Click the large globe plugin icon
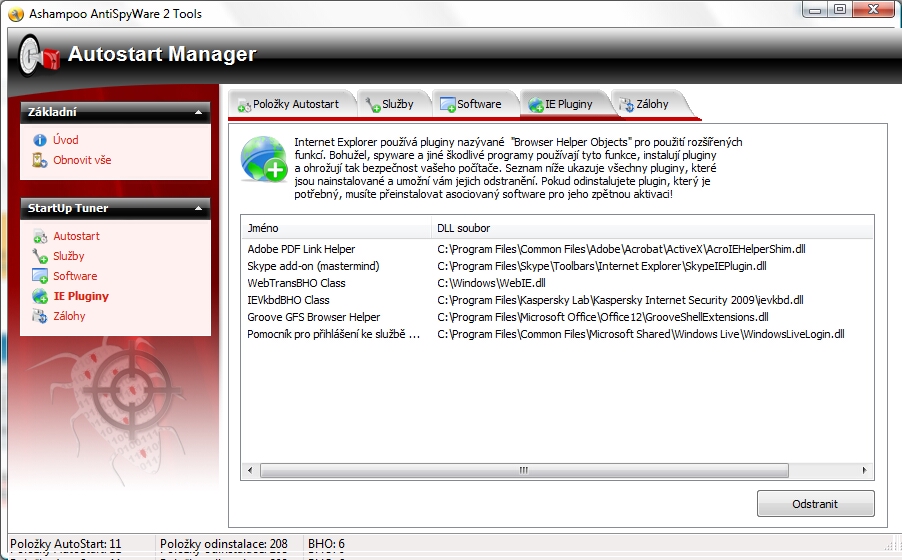Image resolution: width=902 pixels, height=560 pixels. tap(264, 159)
